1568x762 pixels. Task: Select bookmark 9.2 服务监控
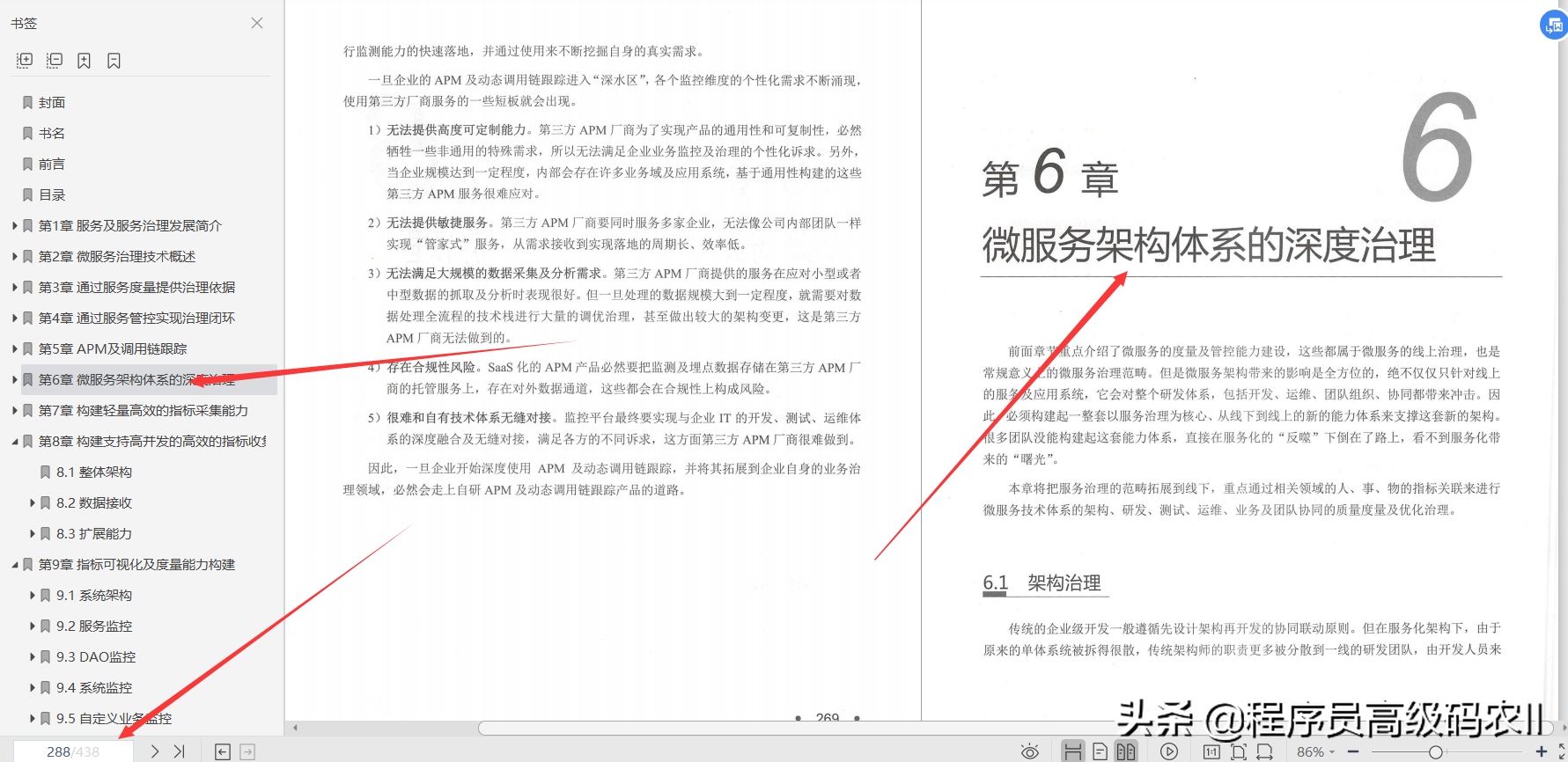(x=94, y=626)
